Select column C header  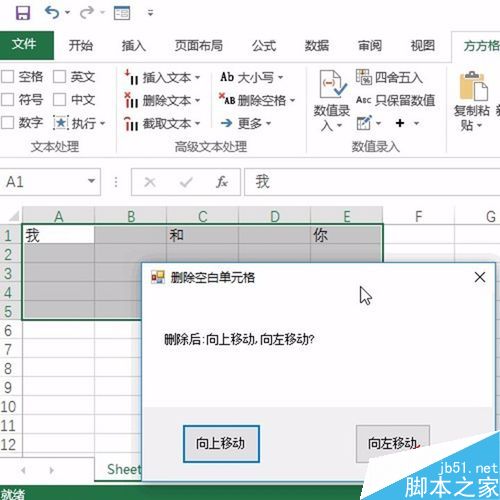pyautogui.click(x=203, y=216)
